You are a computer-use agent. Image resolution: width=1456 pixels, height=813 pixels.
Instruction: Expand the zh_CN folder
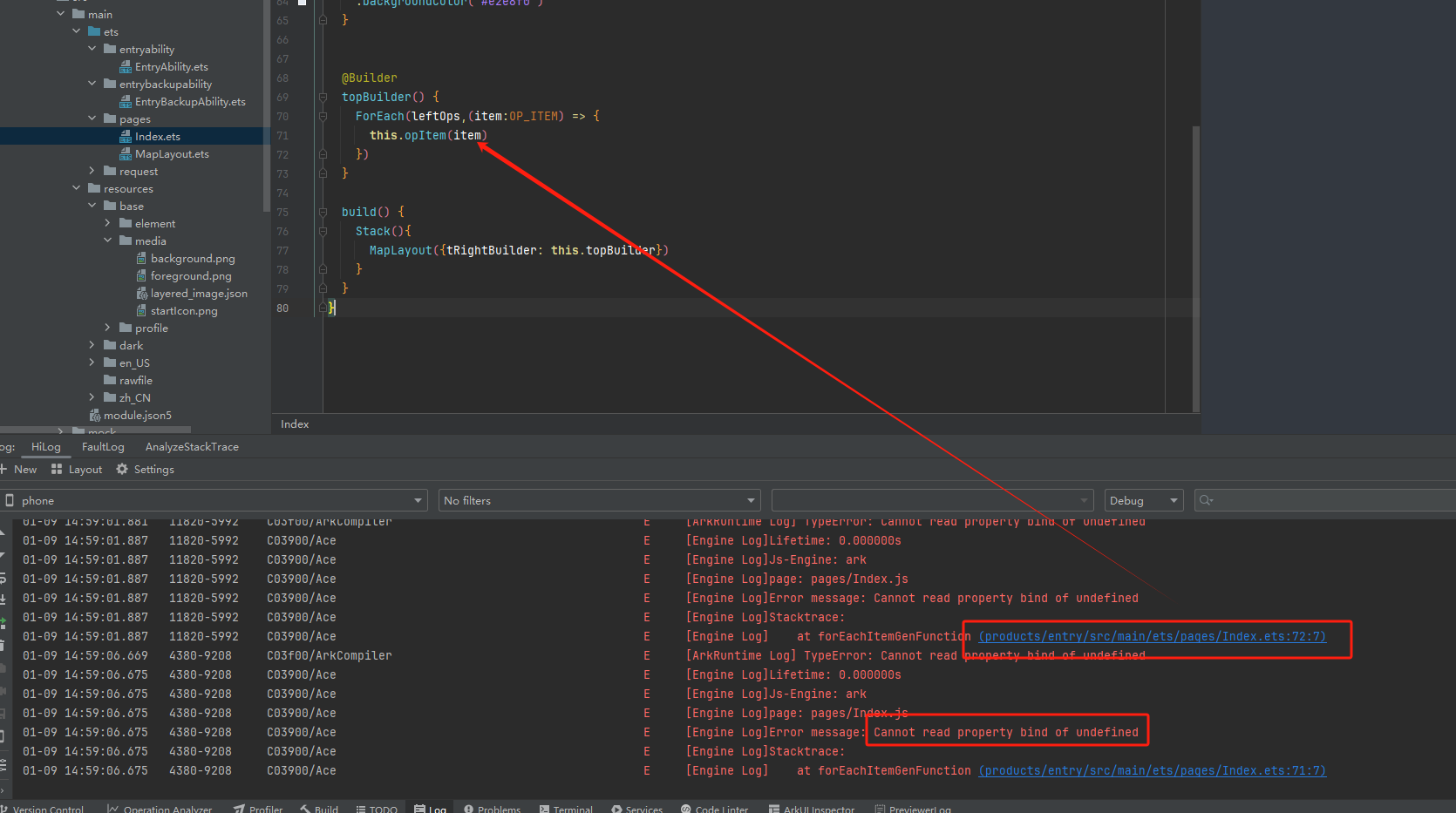pyautogui.click(x=92, y=397)
